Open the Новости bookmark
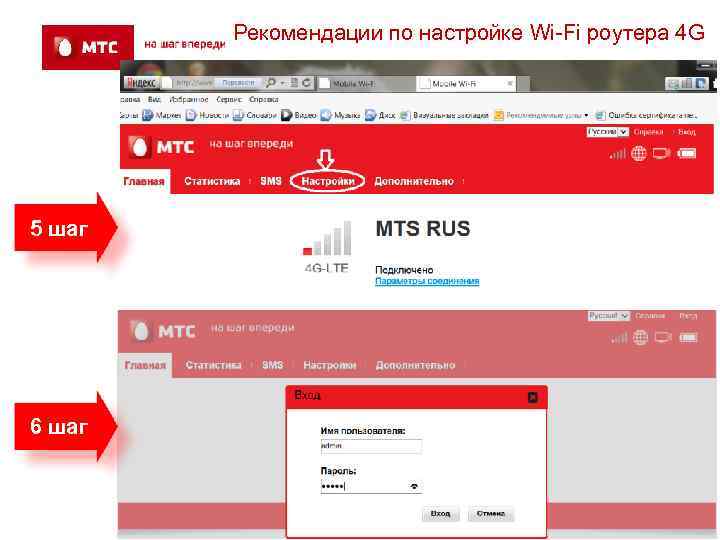This screenshot has height=540, width=720. (x=207, y=115)
